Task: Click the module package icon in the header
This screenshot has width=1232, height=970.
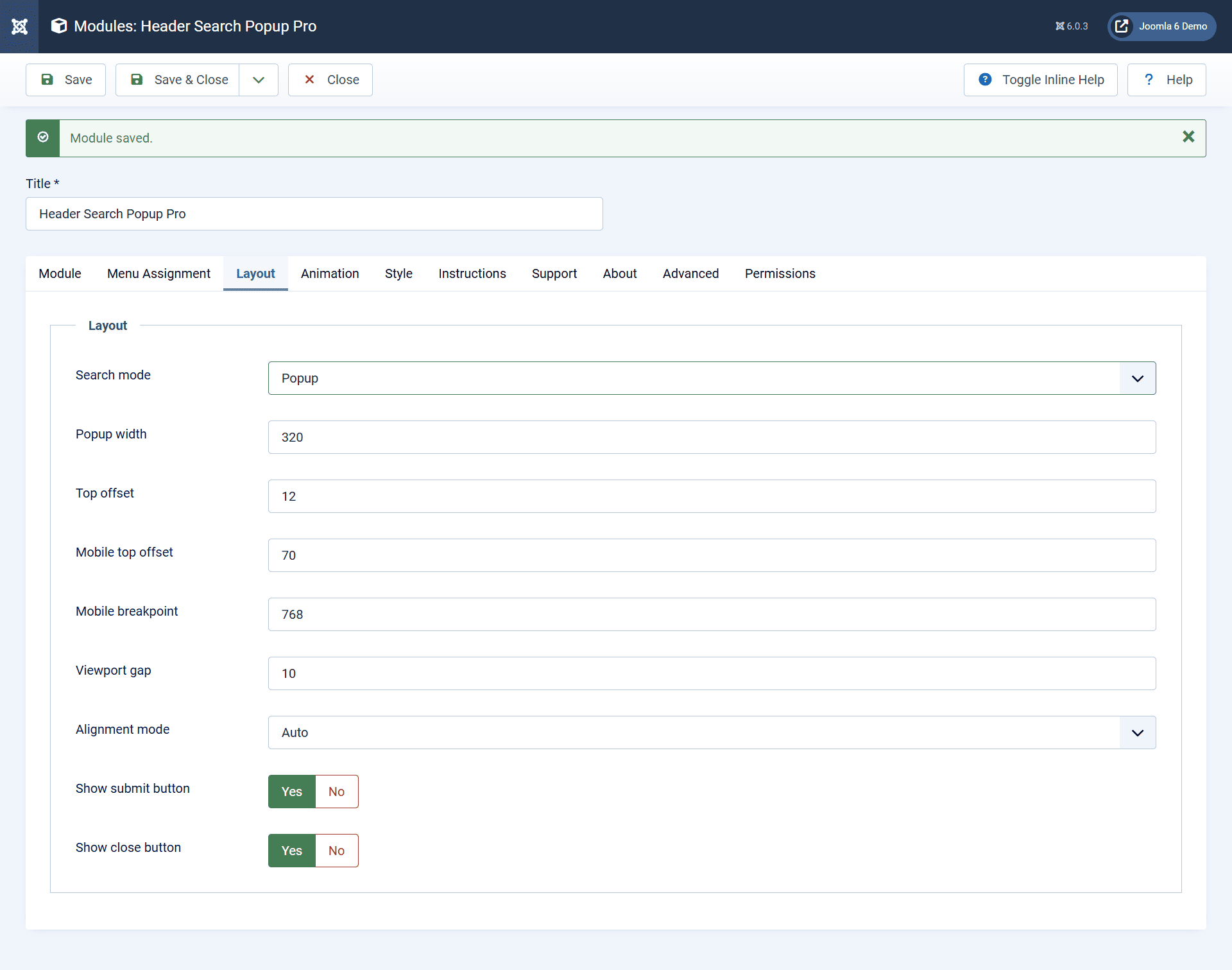Action: (x=58, y=26)
